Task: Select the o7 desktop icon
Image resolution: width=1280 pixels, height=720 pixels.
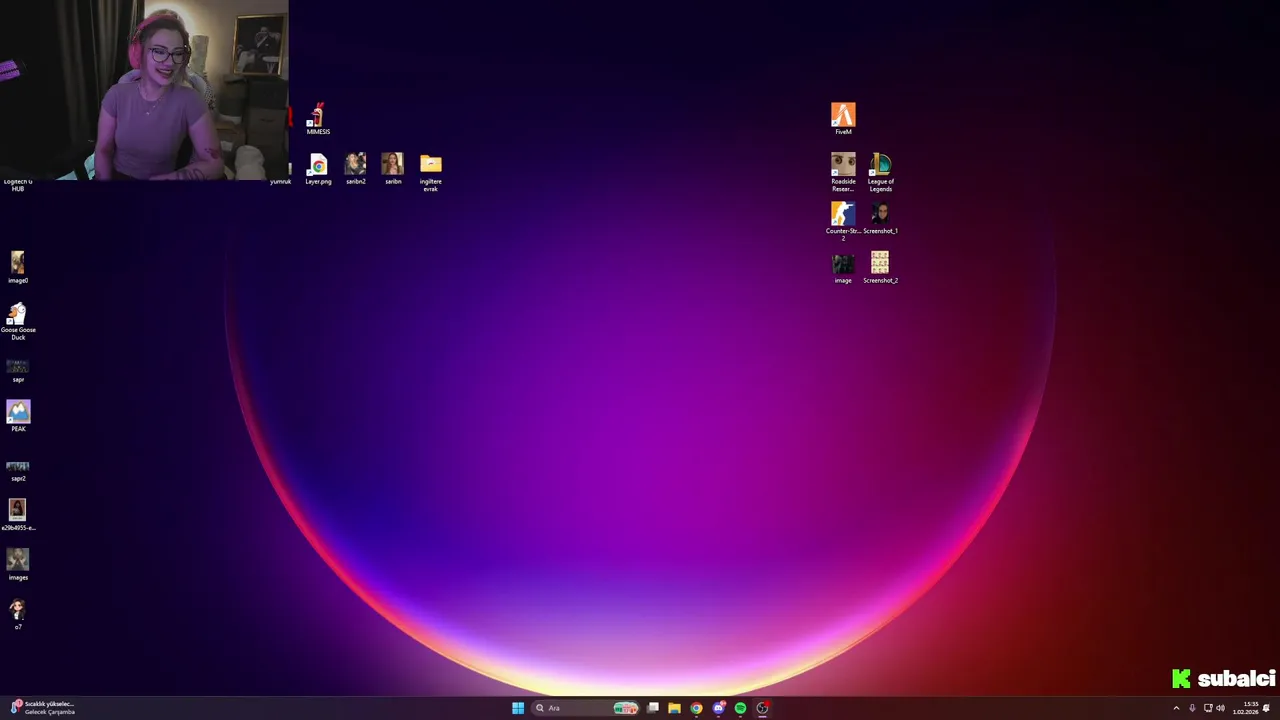Action: (18, 614)
